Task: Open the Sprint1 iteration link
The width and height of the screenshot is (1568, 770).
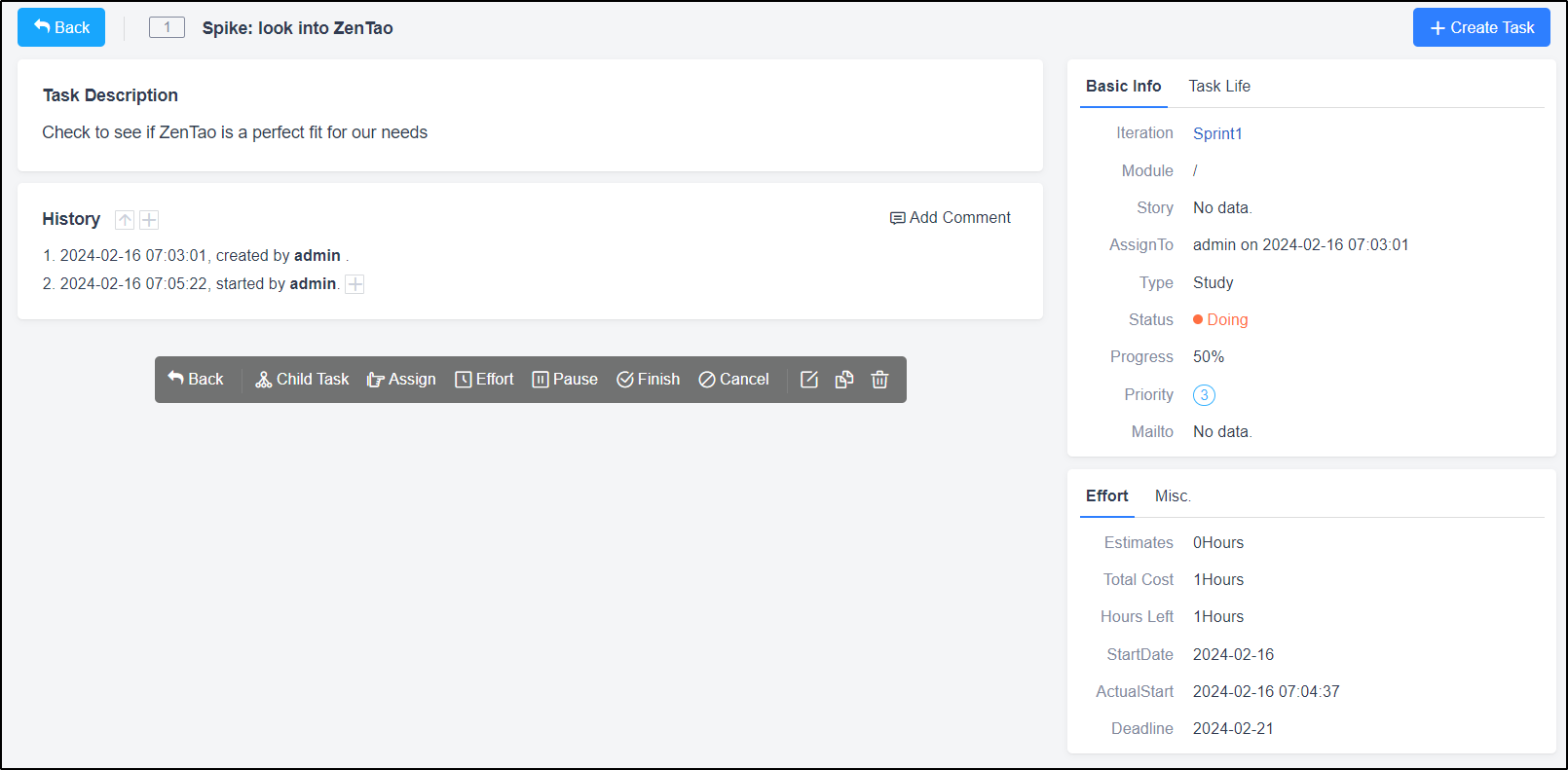Action: [1217, 133]
